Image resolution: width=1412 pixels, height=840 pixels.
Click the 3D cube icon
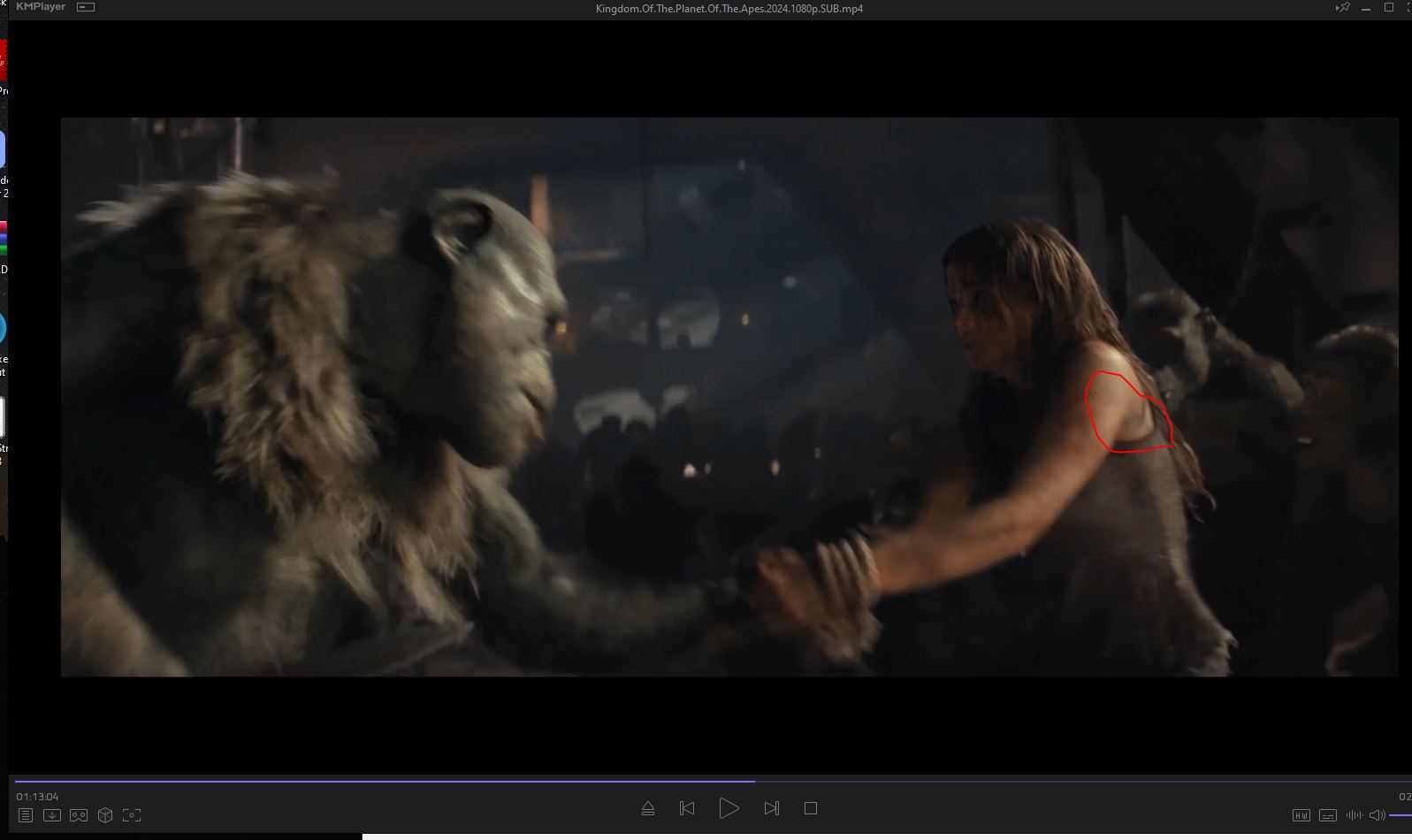105,815
